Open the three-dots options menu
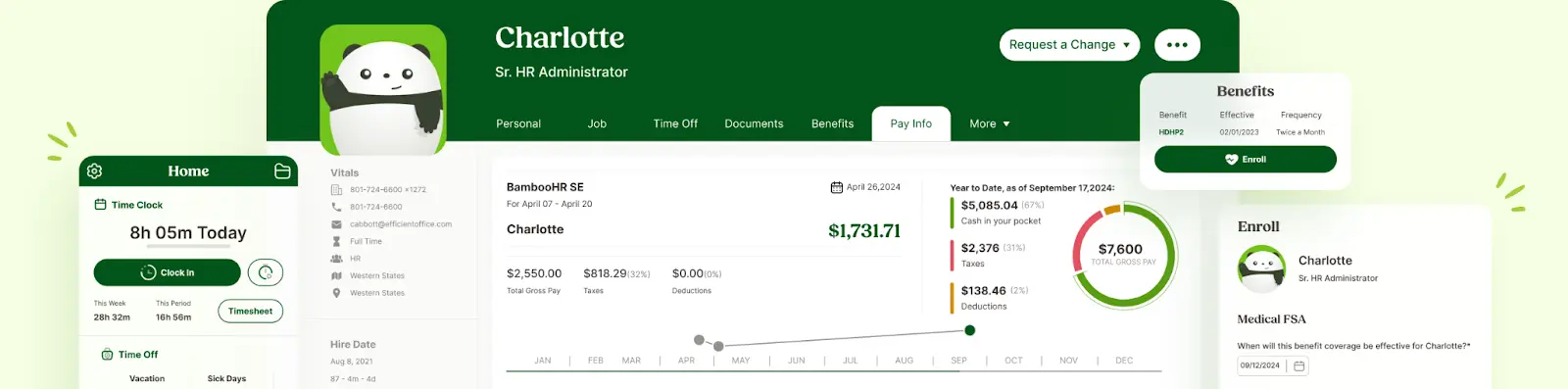This screenshot has height=389, width=1568. (x=1177, y=45)
